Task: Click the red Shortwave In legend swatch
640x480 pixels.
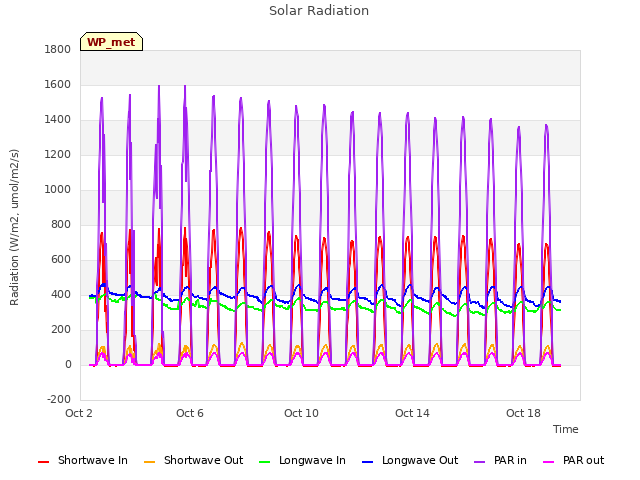Action: pos(44,462)
